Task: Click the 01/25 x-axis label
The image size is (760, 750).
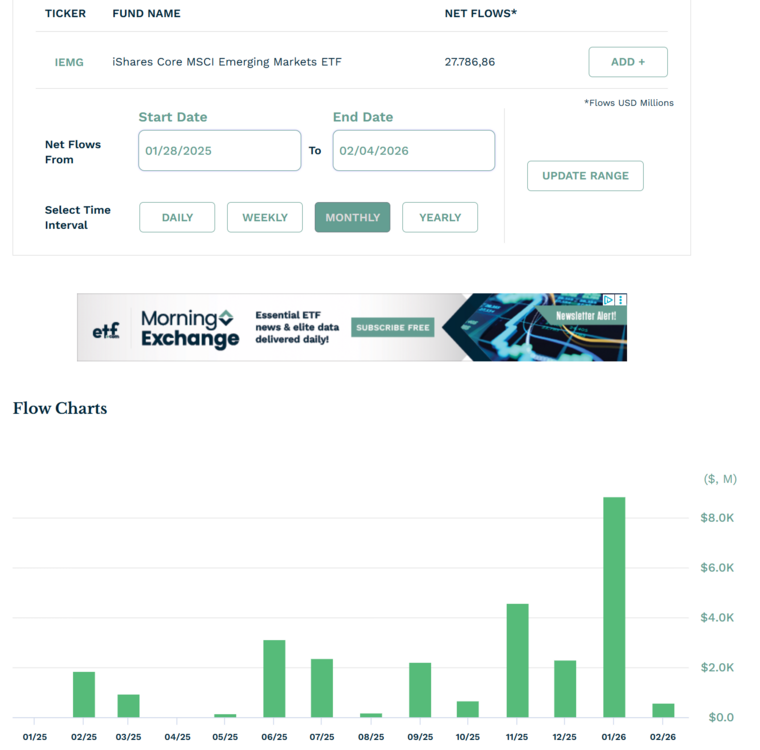Action: pyautogui.click(x=35, y=737)
